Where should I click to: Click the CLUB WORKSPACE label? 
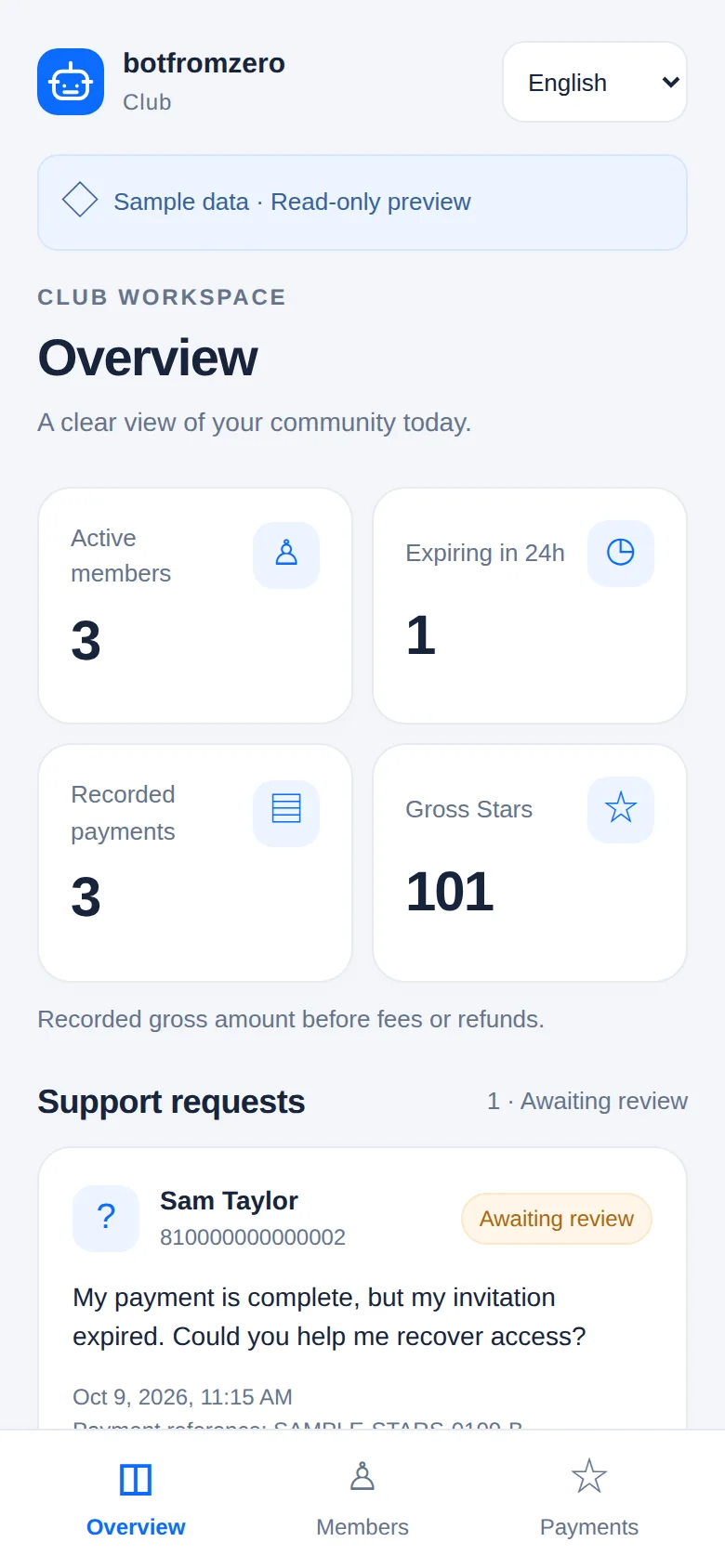click(x=162, y=297)
